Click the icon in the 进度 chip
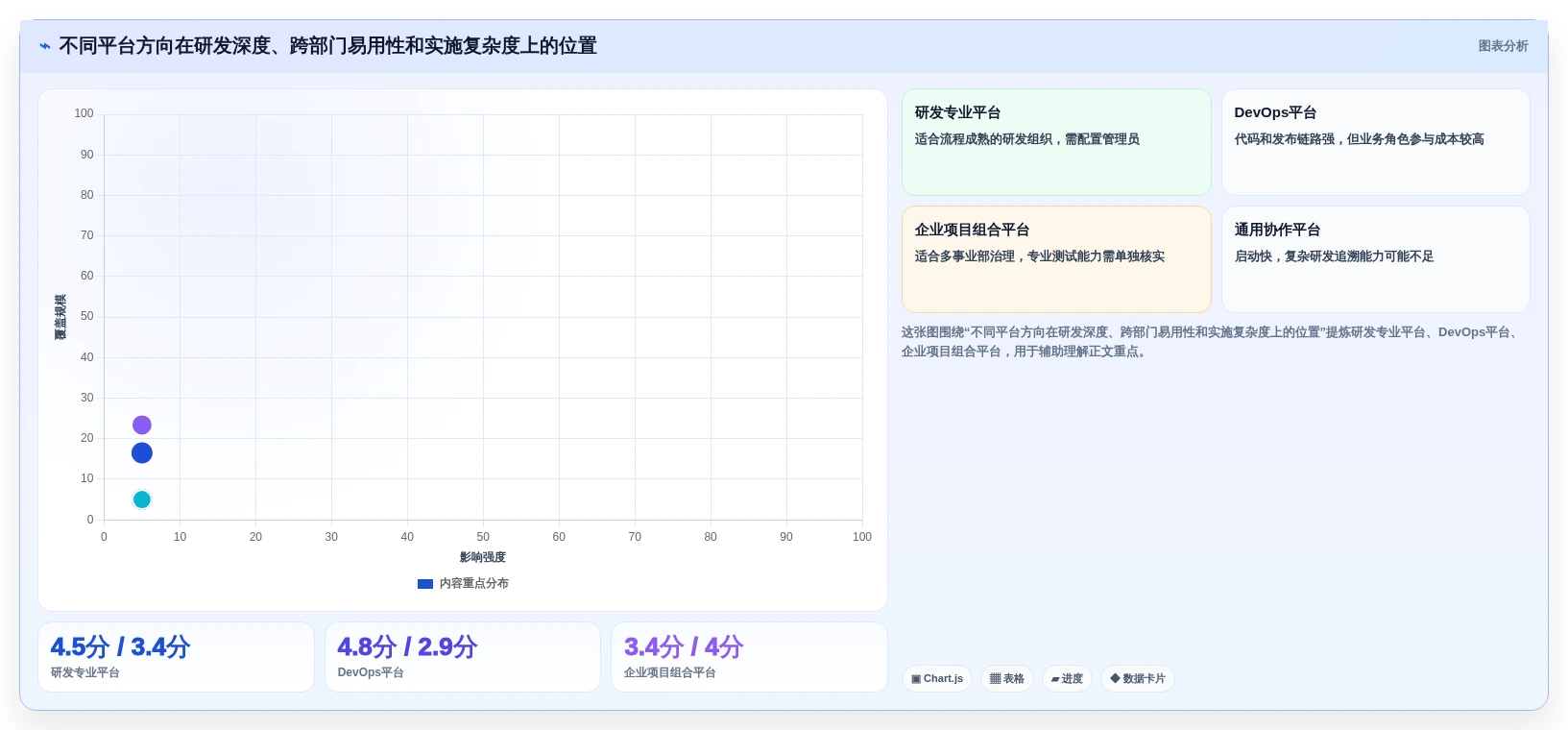The height and width of the screenshot is (730, 1568). tap(1055, 679)
